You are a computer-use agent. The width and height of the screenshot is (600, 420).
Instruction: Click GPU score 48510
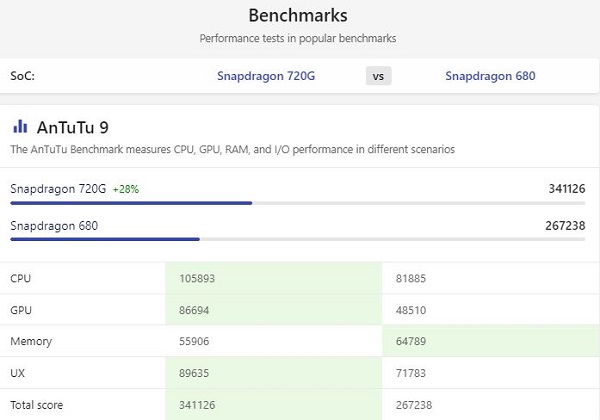[411, 310]
